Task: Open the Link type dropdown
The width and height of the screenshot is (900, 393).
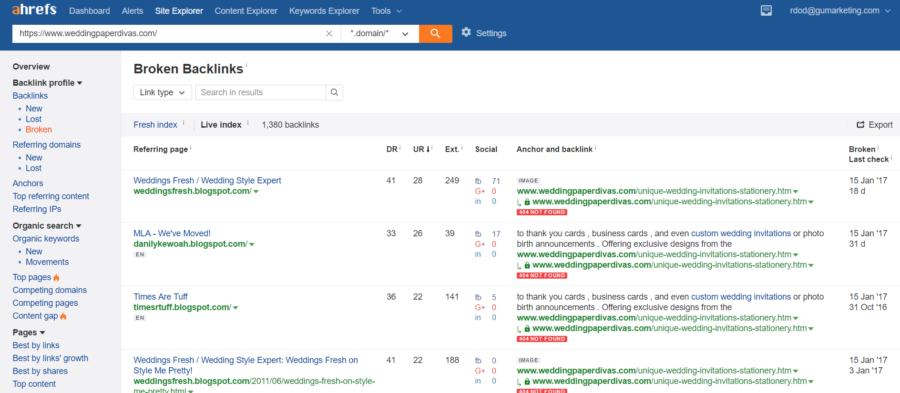Action: point(162,92)
